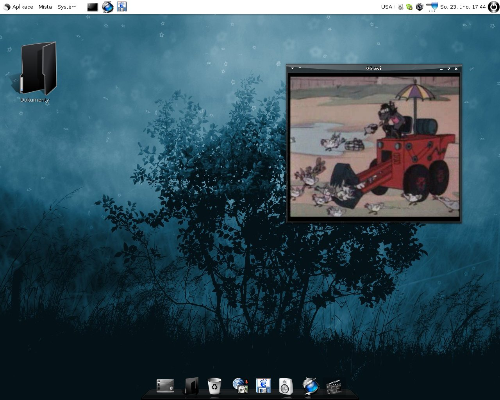Viewport: 500px width, 400px height.
Task: Click the power button in panel corner
Action: coord(493,7)
